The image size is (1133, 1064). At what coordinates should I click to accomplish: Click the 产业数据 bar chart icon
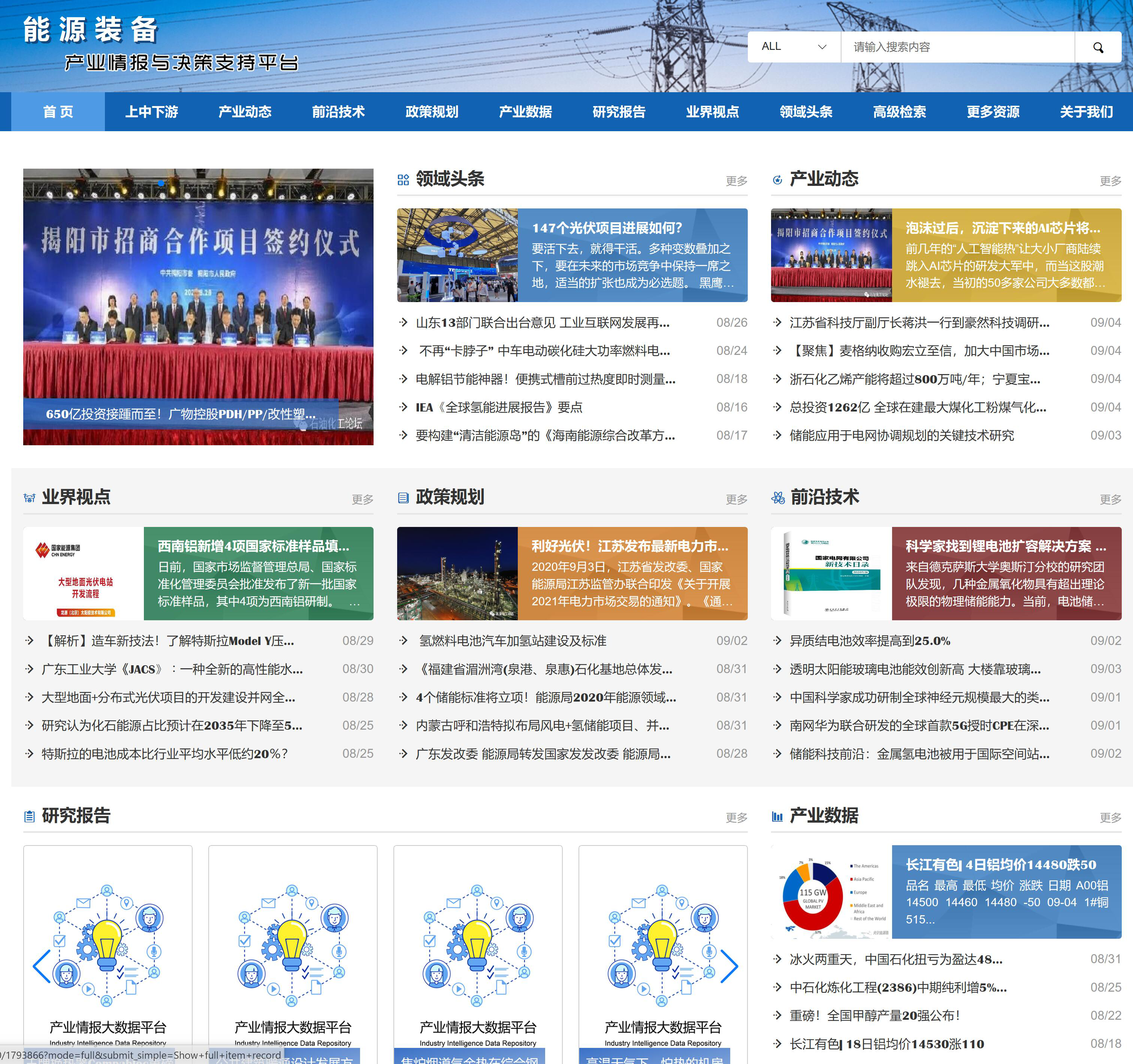pos(777,817)
